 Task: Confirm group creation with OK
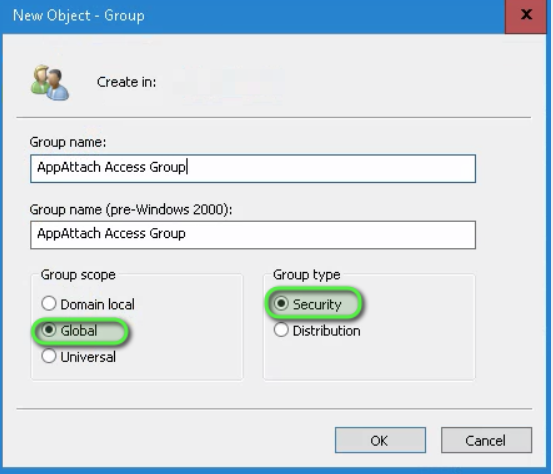[380, 440]
